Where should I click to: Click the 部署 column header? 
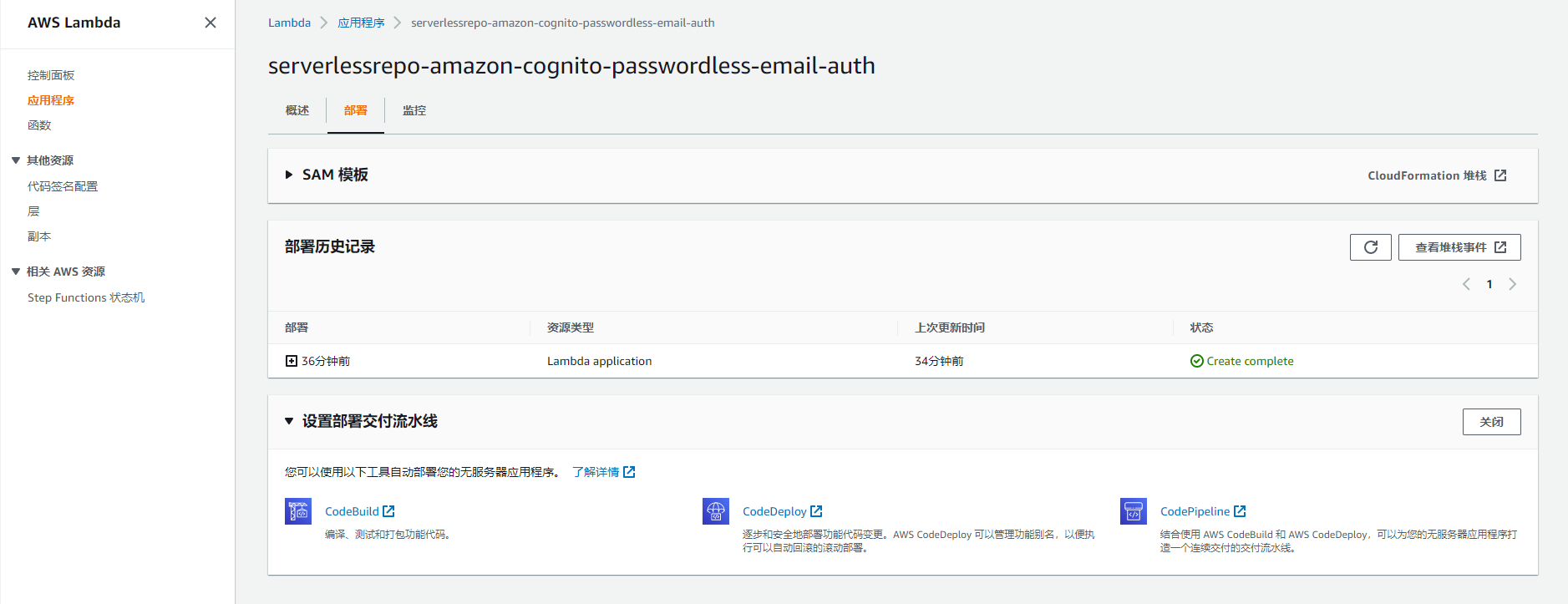297,327
